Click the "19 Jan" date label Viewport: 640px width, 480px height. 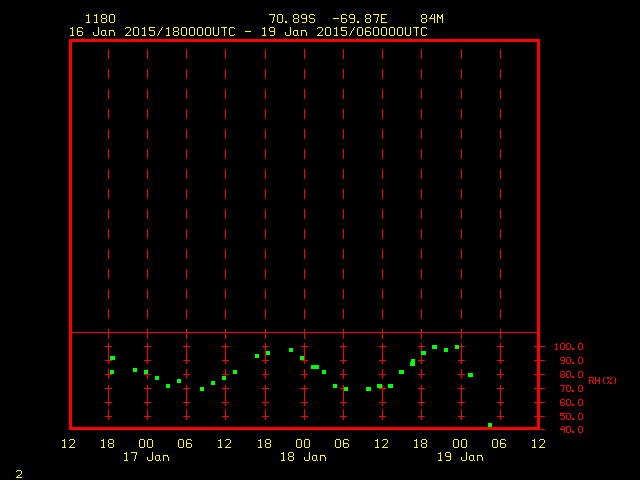(460, 457)
